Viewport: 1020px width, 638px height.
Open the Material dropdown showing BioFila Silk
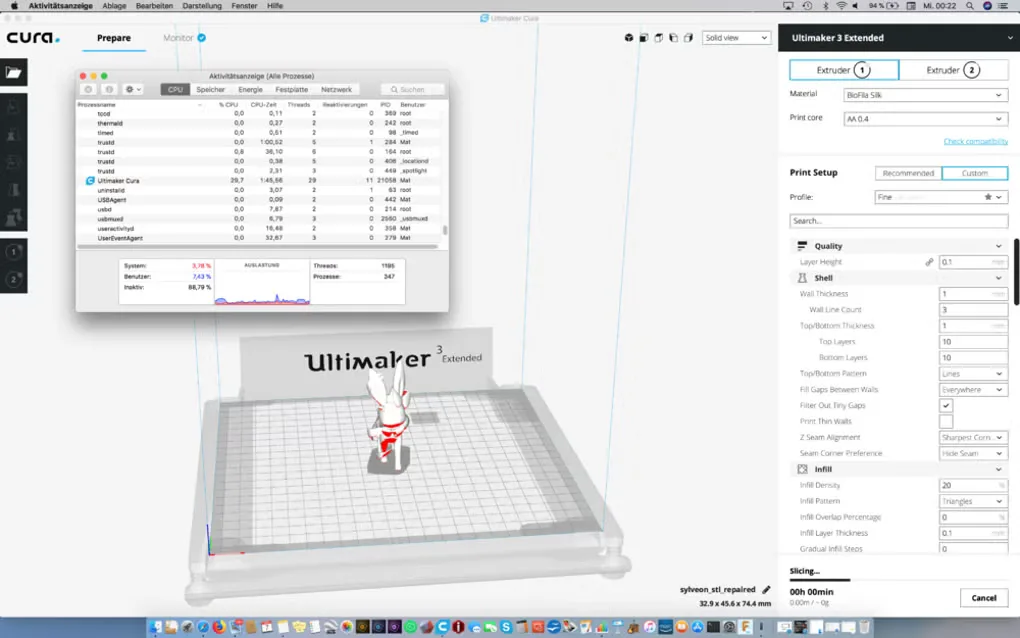(925, 95)
